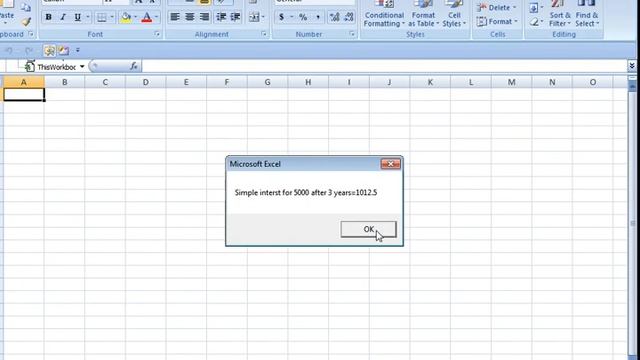Image resolution: width=640 pixels, height=360 pixels.
Task: Click Undo in Quick Access Toolbar
Action: pyautogui.click(x=9, y=51)
